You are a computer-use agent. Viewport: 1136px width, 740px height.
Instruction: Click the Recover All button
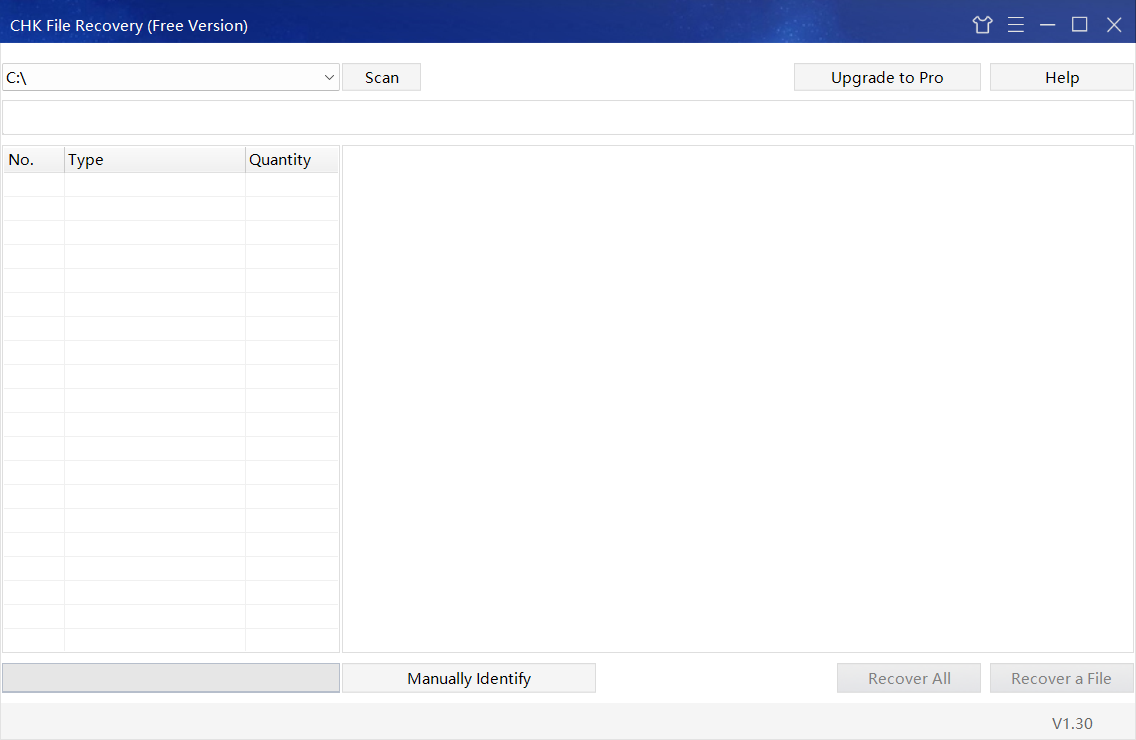point(909,678)
